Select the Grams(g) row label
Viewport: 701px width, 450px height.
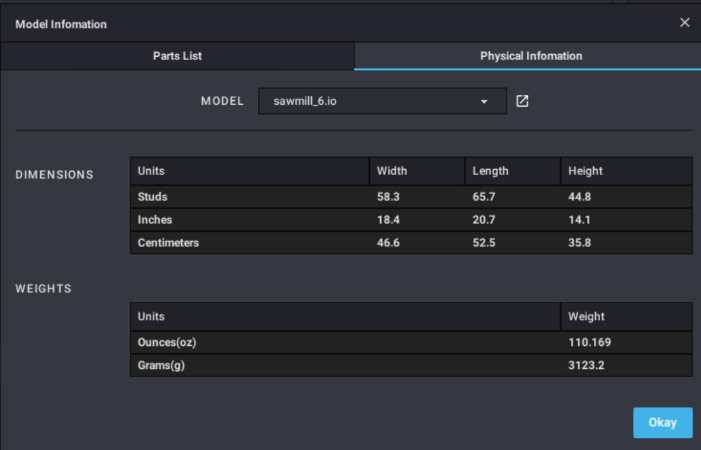coord(160,366)
